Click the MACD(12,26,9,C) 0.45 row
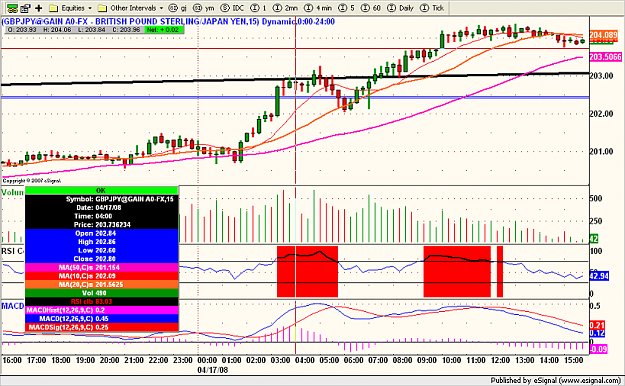 [x=102, y=319]
